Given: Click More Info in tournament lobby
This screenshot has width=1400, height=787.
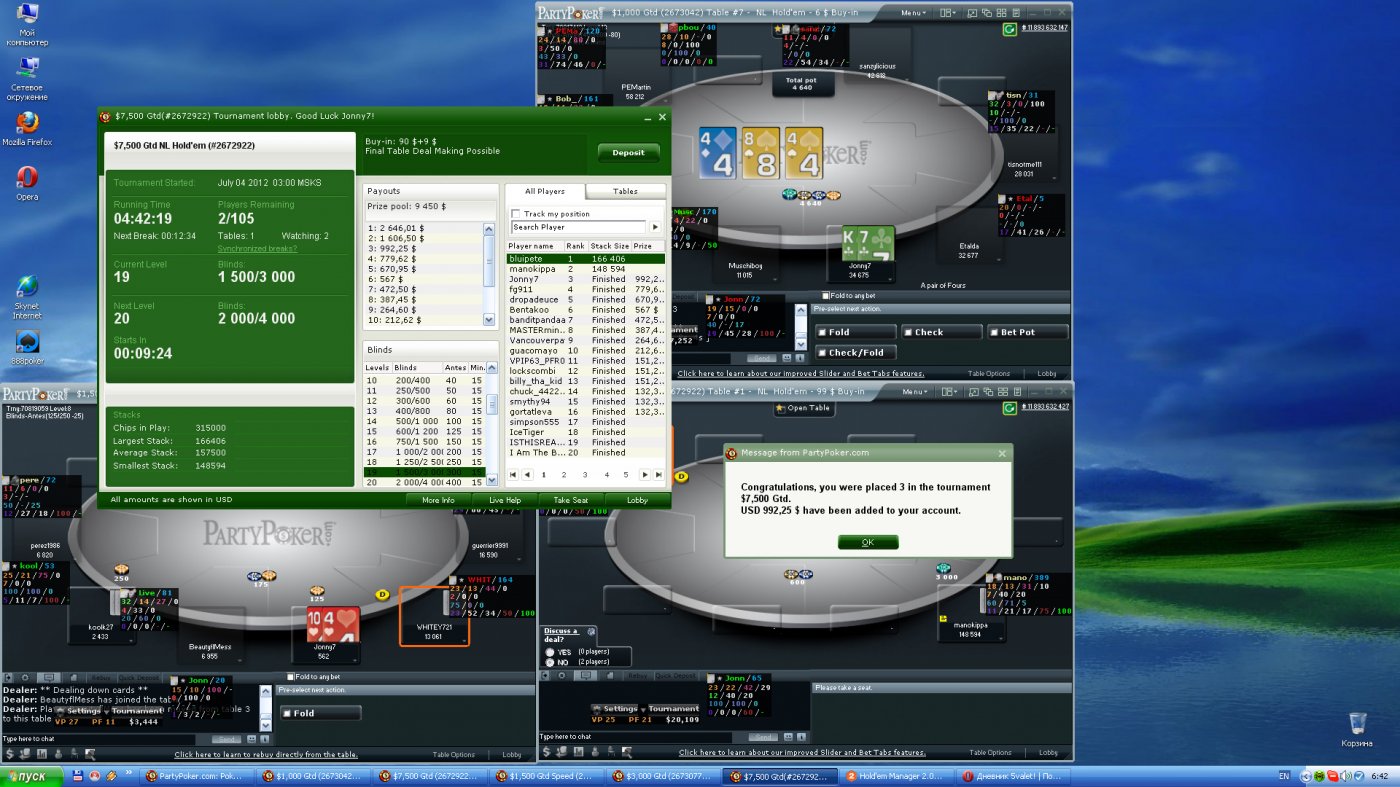Looking at the screenshot, I should pos(438,500).
